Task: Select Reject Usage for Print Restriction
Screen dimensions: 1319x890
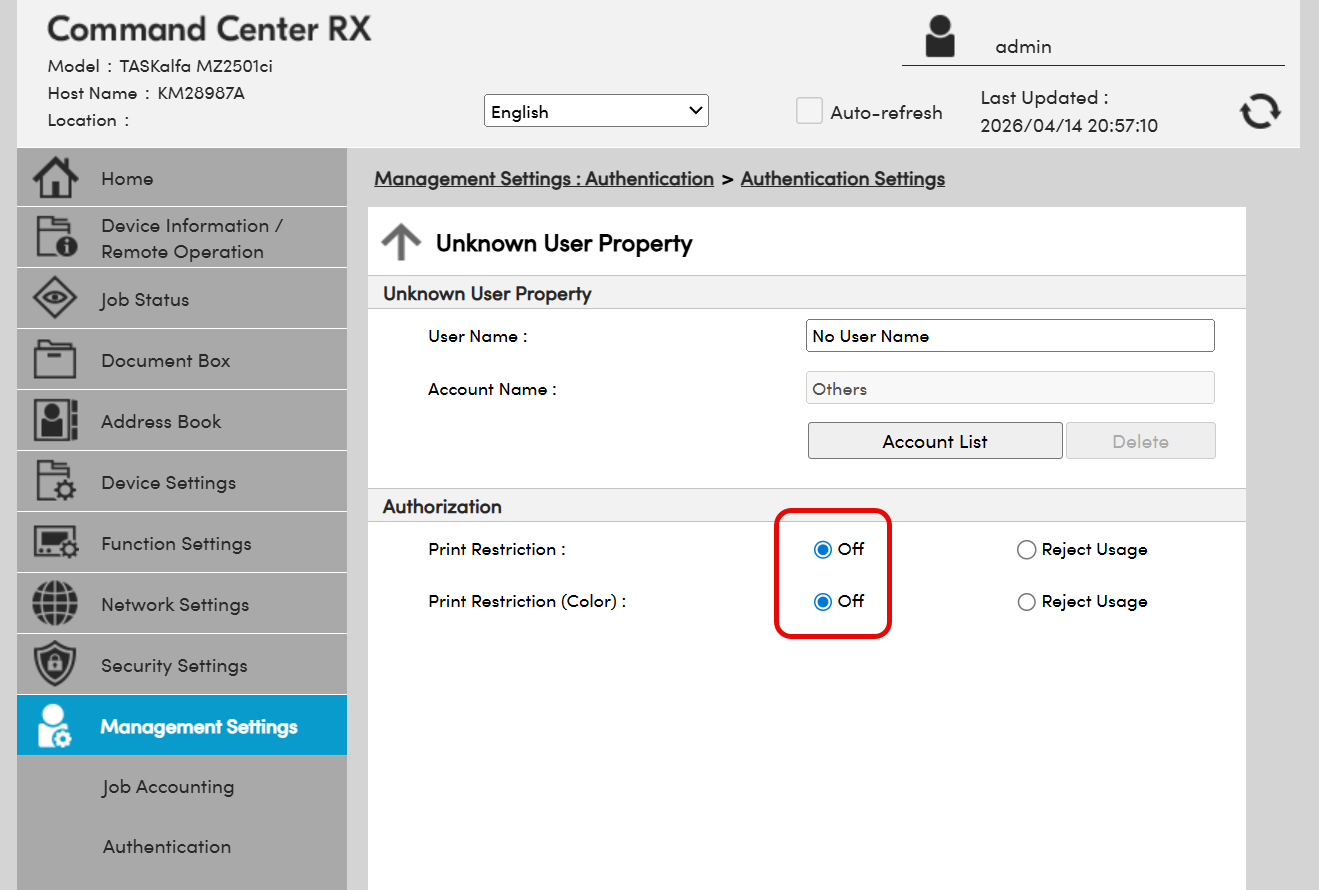Action: click(1026, 550)
